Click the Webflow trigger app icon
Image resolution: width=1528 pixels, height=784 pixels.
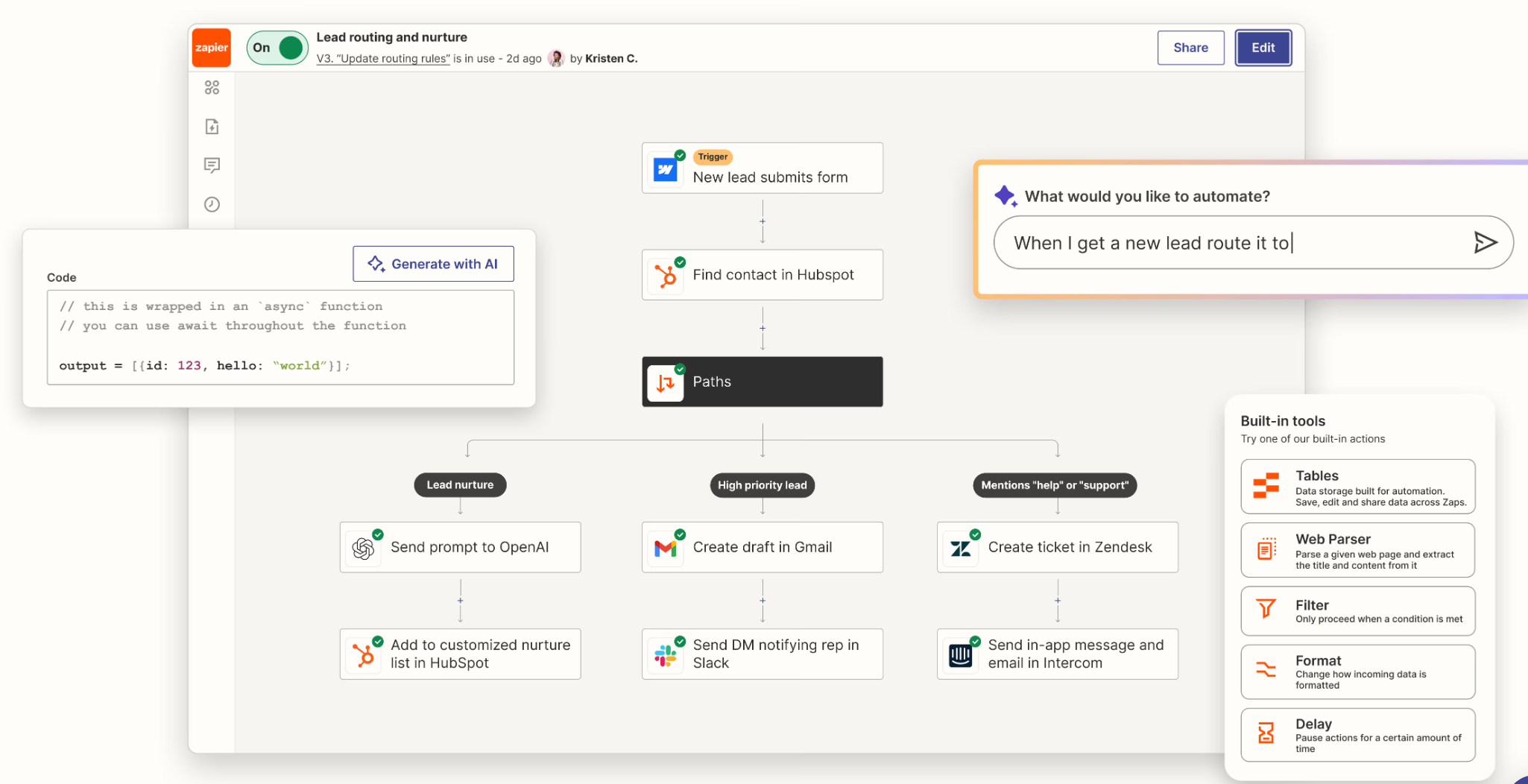point(665,170)
